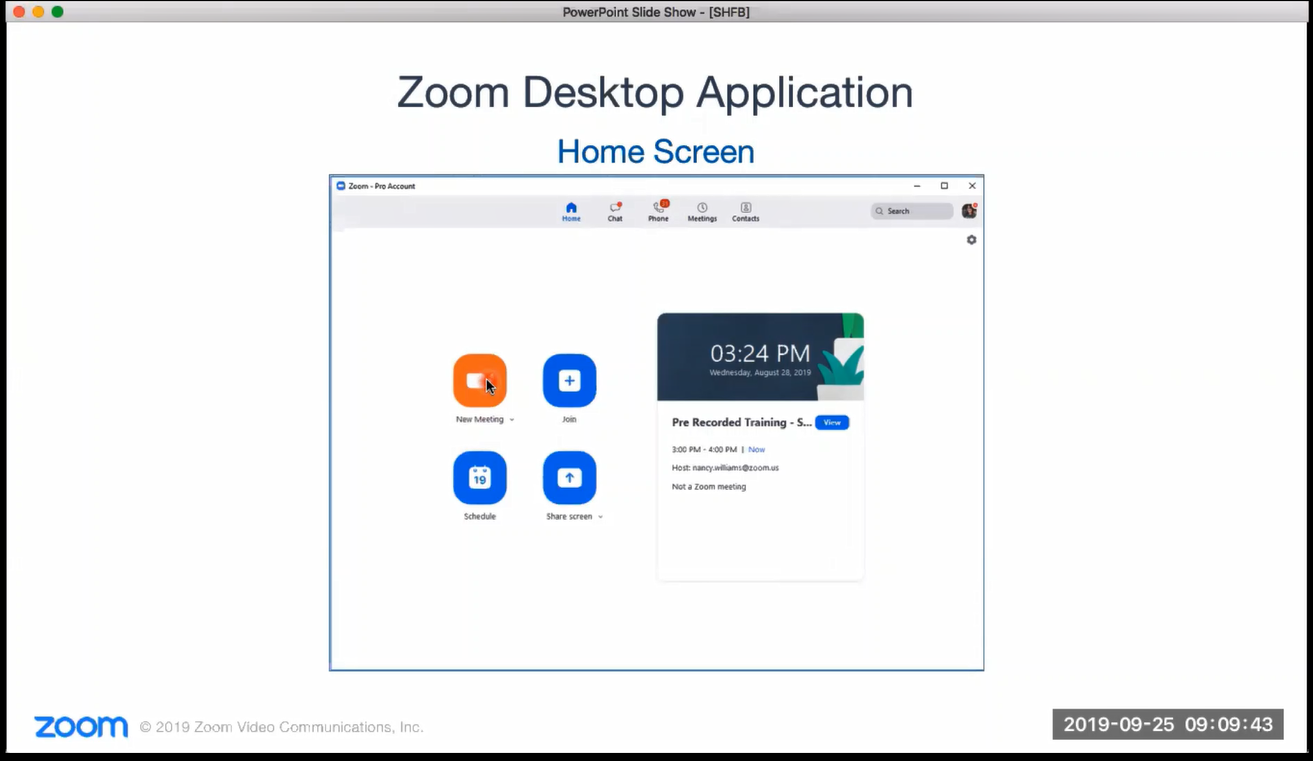Open the Schedule calendar icon
1313x761 pixels.
(x=480, y=478)
